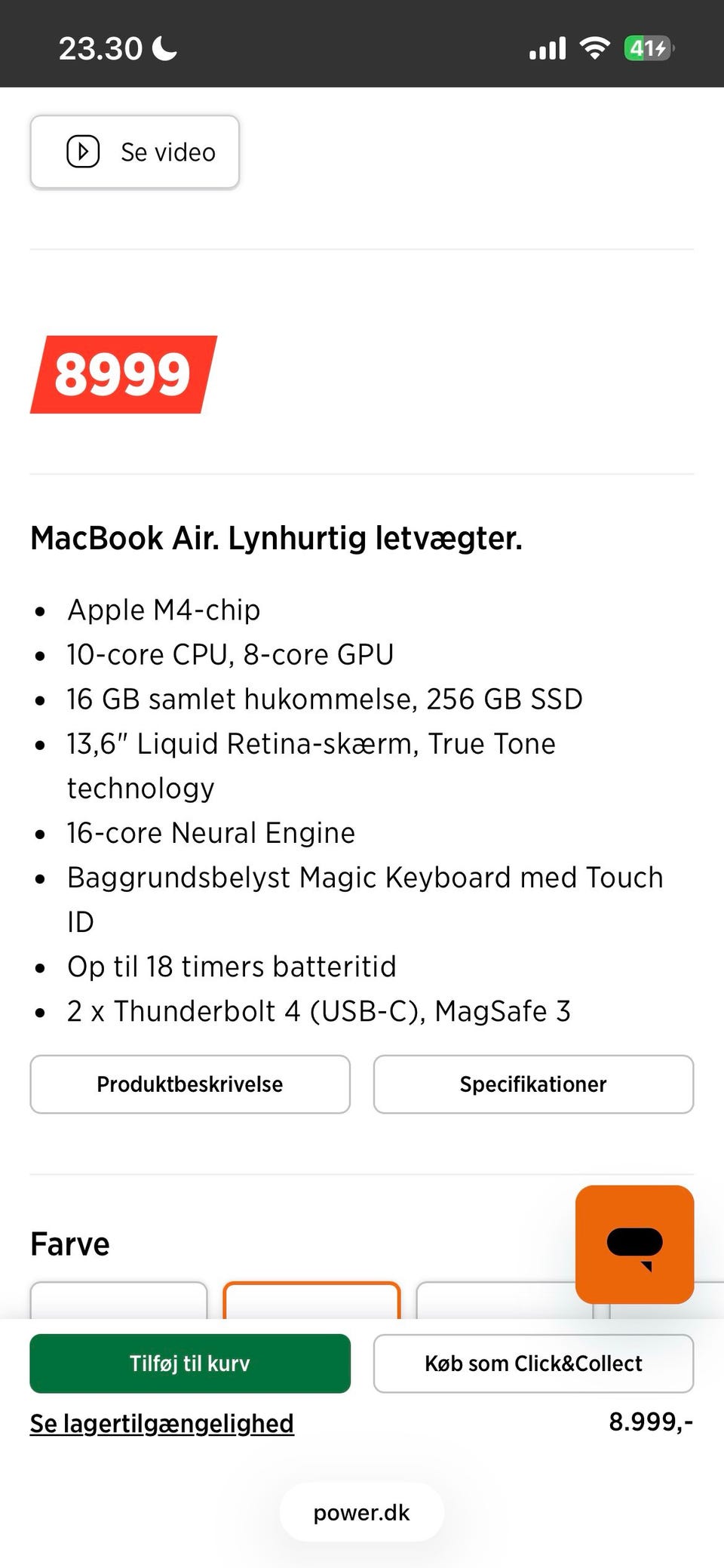Choose Køb som Click&Collect
Image resolution: width=724 pixels, height=1568 pixels.
[533, 1364]
